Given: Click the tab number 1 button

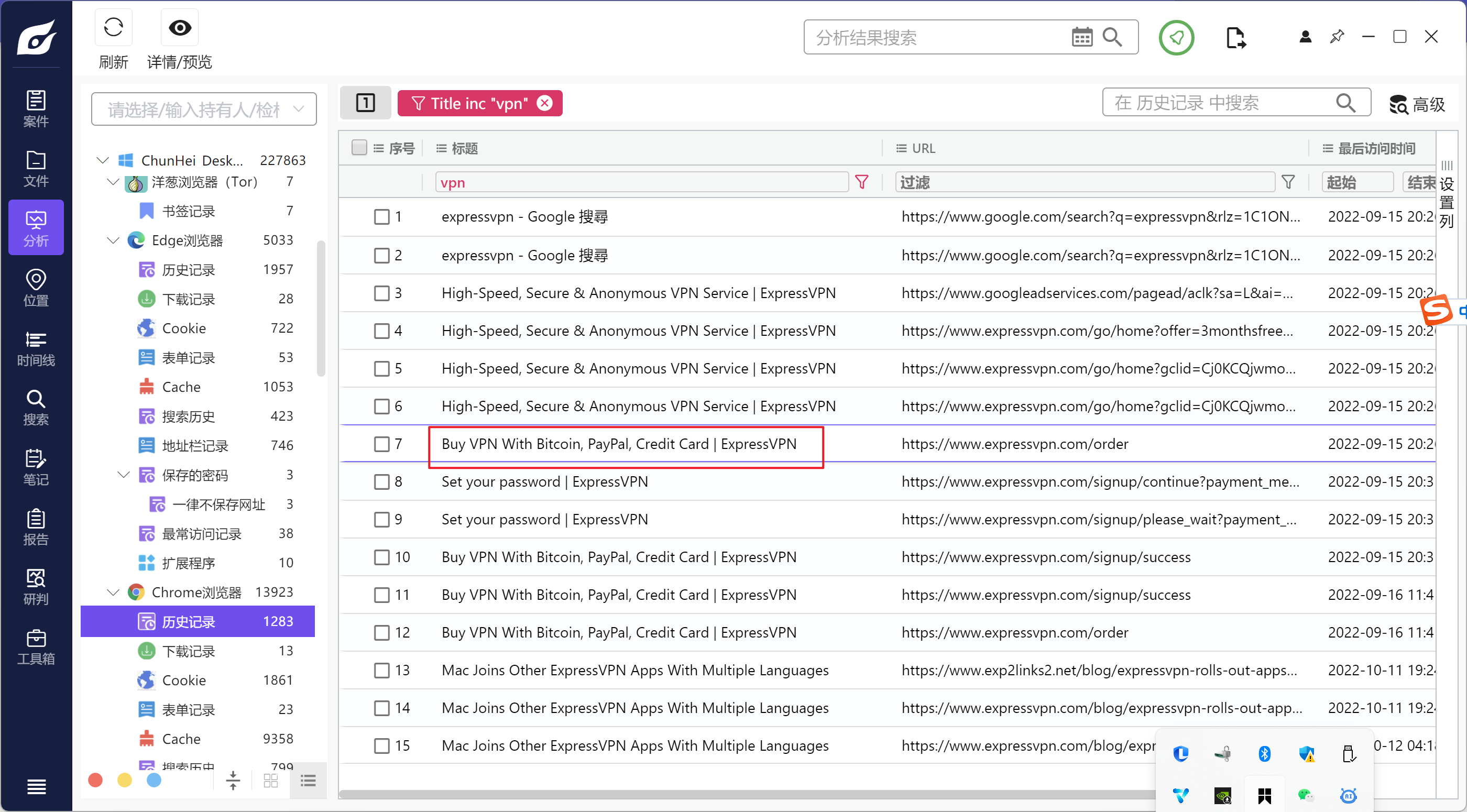Looking at the screenshot, I should point(365,103).
